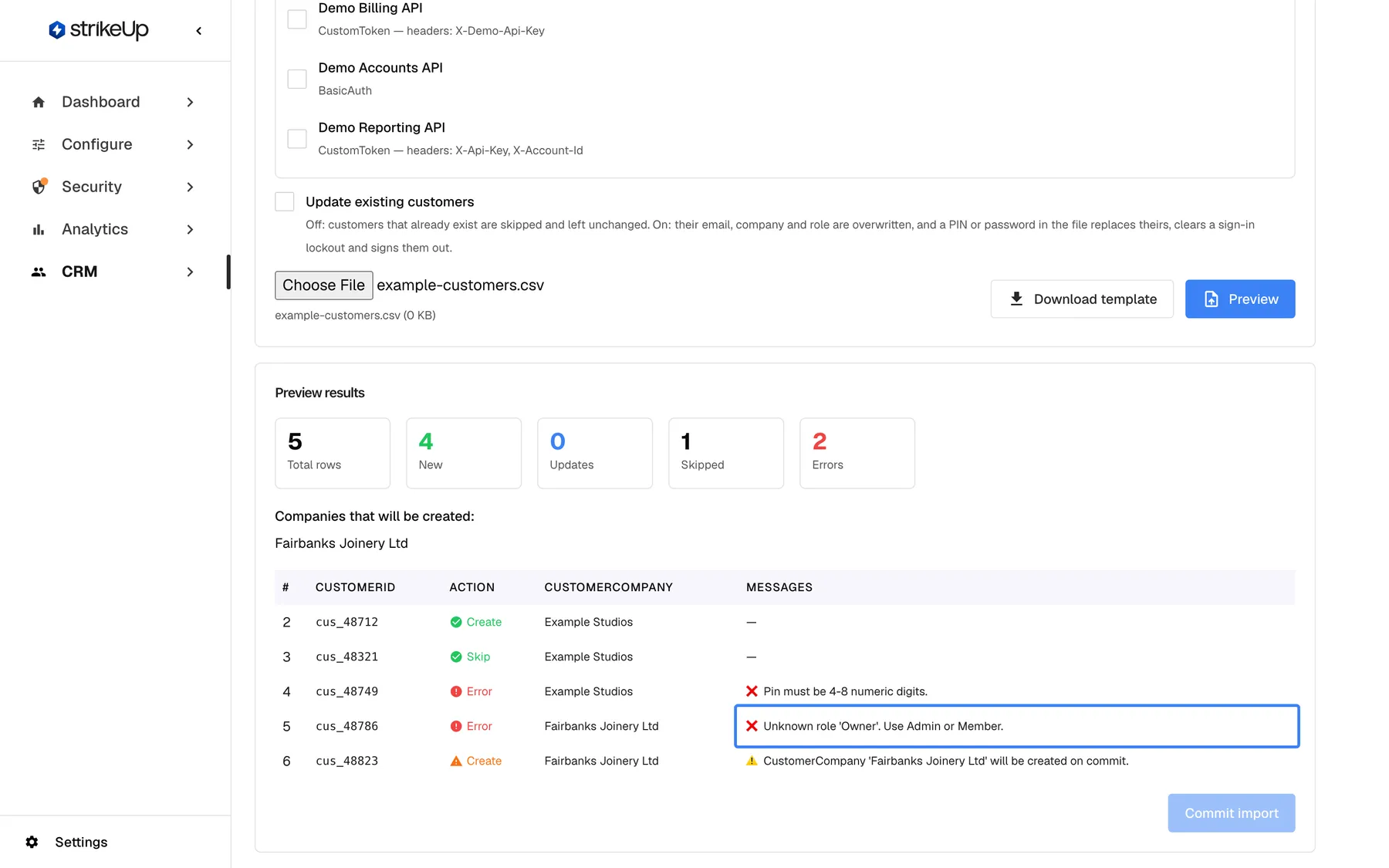
Task: Select the Errors summary card
Action: (857, 453)
